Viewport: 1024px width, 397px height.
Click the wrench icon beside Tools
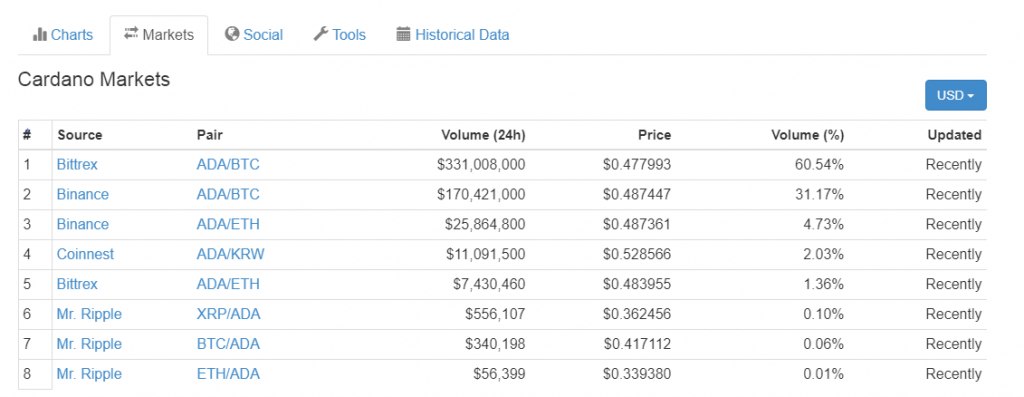point(321,34)
